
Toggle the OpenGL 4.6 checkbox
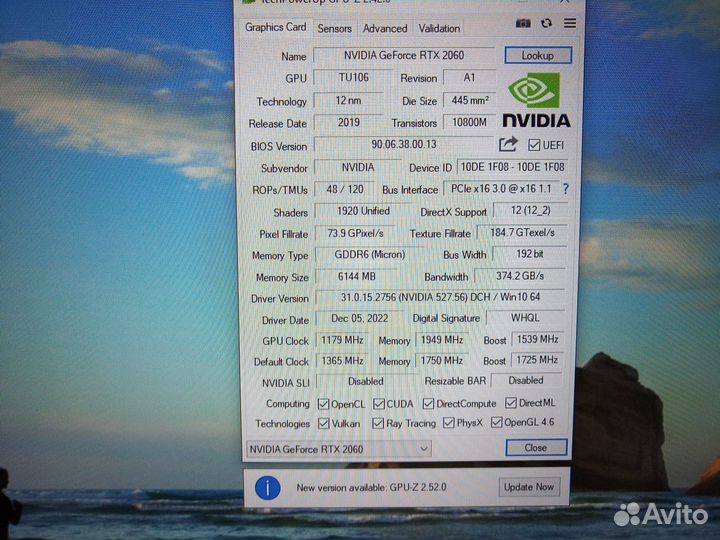pyautogui.click(x=496, y=422)
